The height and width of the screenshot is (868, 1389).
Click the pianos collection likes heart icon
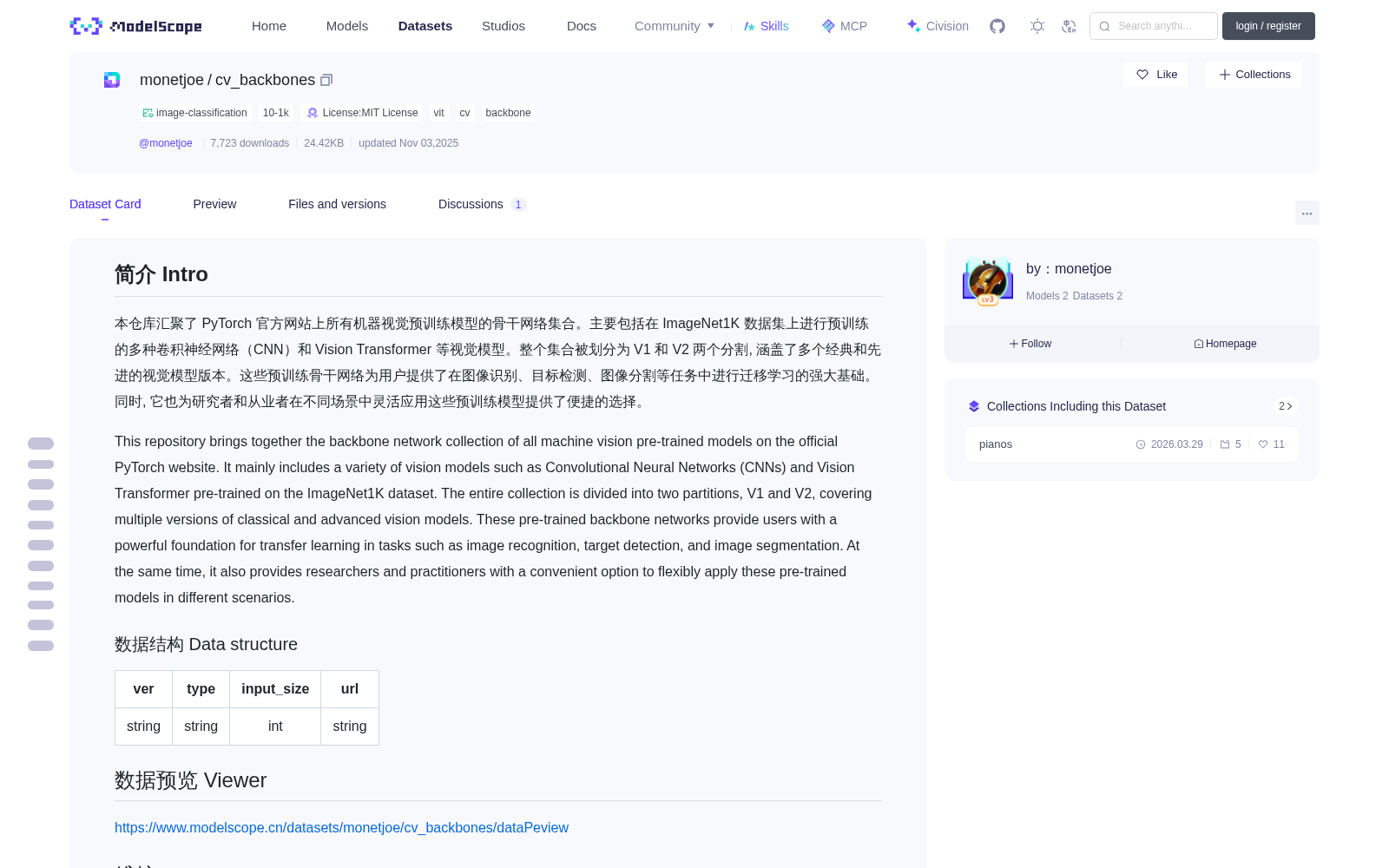pos(1263,444)
